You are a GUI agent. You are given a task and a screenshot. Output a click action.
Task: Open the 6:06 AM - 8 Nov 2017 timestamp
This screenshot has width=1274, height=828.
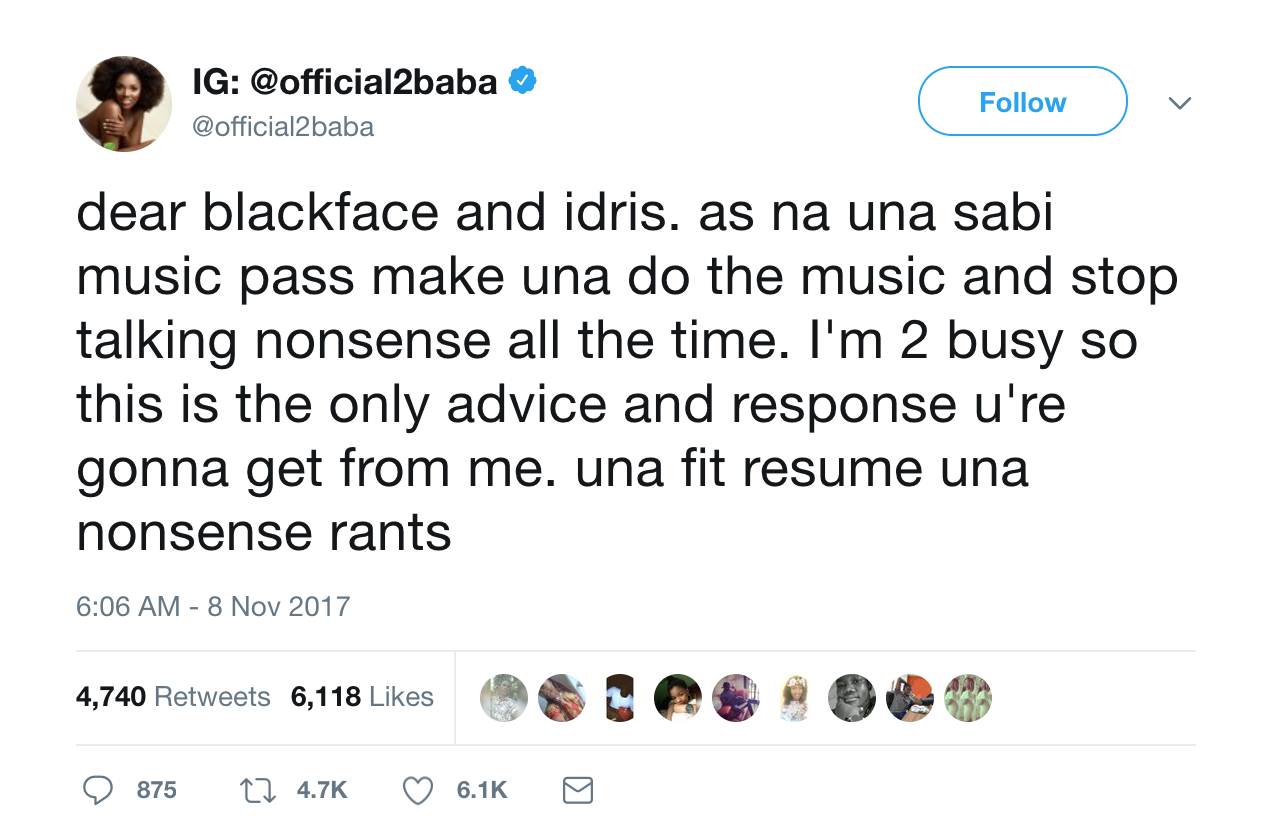(x=213, y=606)
